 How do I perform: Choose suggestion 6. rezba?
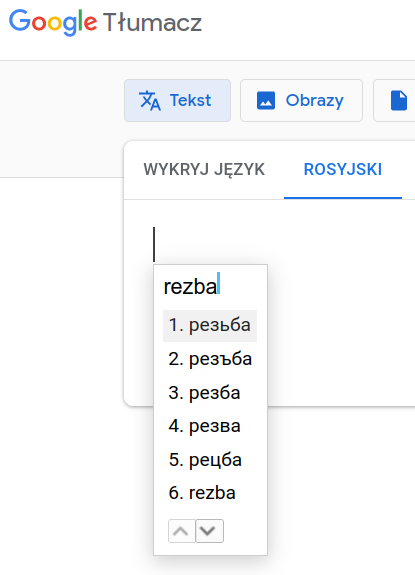coord(210,493)
